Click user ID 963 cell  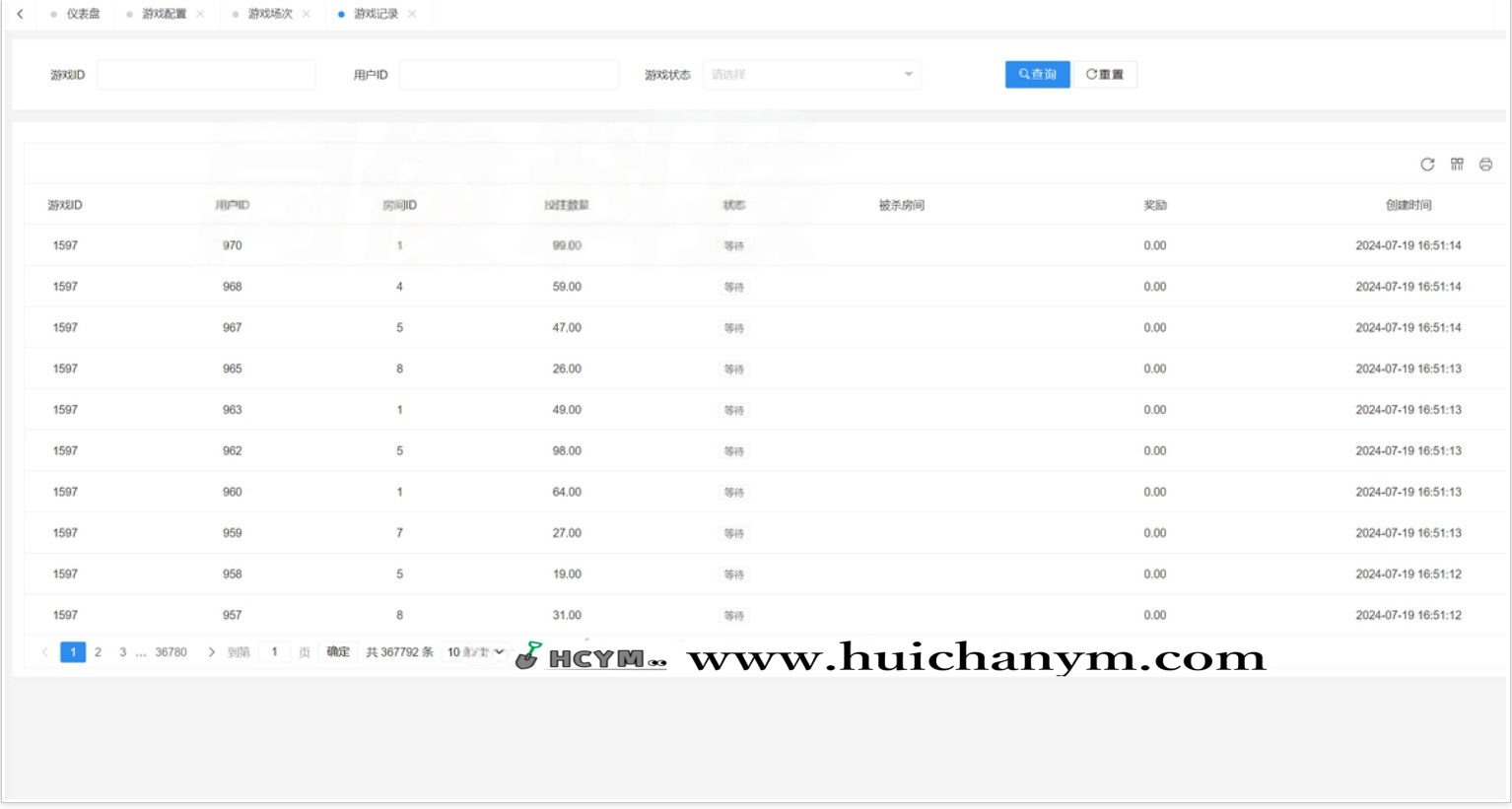pyautogui.click(x=233, y=410)
